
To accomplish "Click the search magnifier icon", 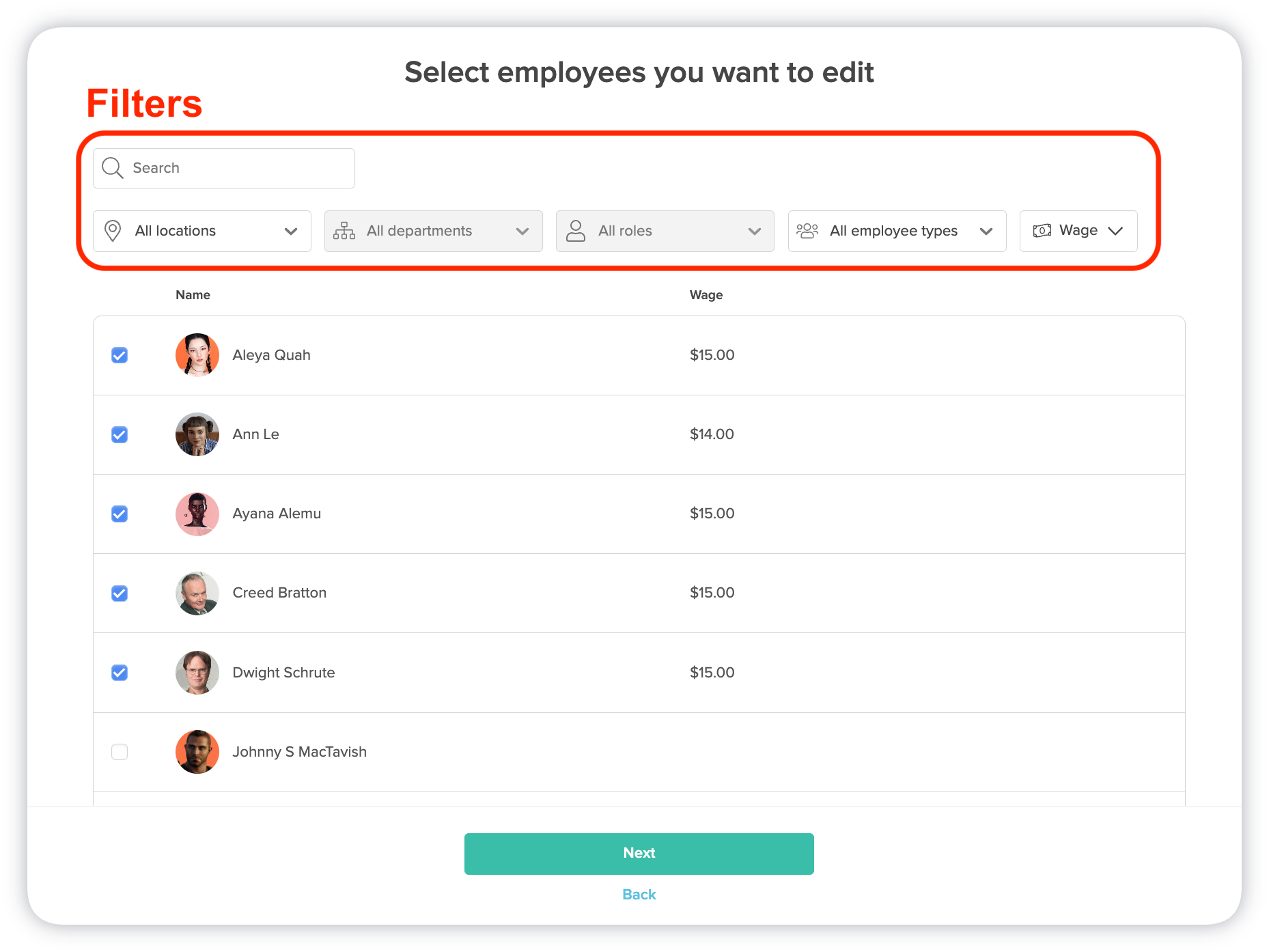I will (x=112, y=167).
